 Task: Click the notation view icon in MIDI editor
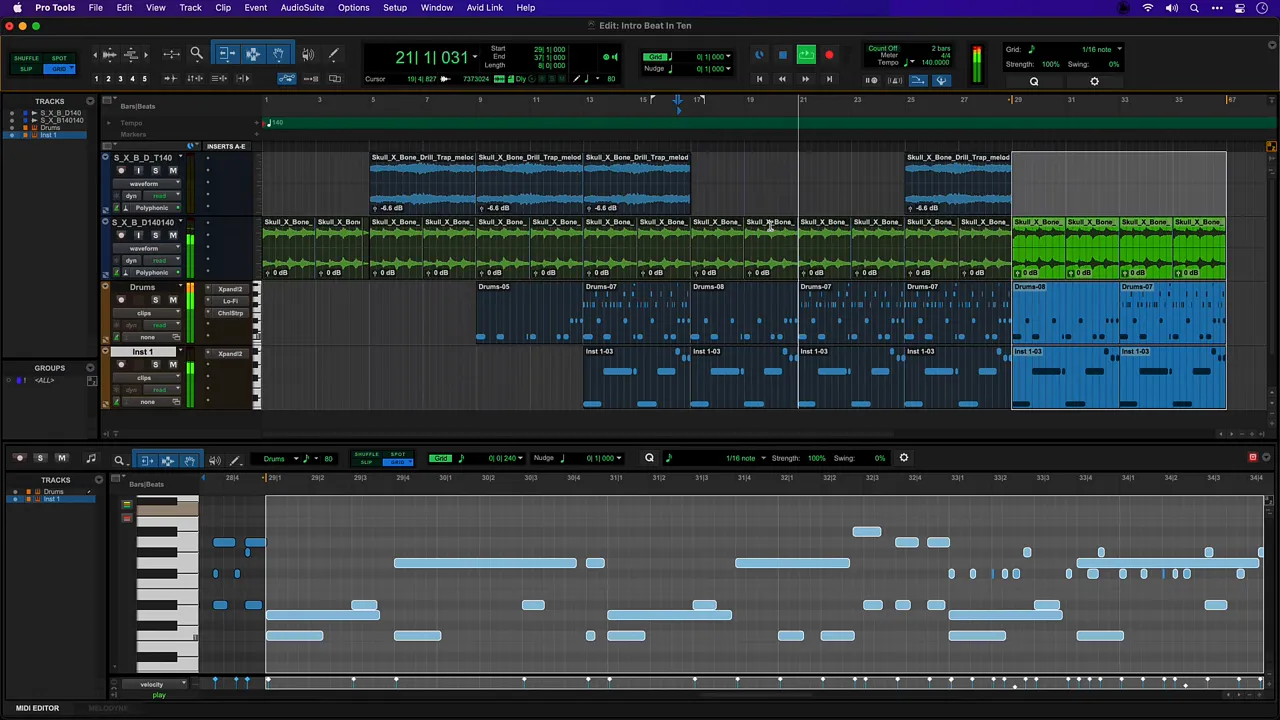[91, 459]
